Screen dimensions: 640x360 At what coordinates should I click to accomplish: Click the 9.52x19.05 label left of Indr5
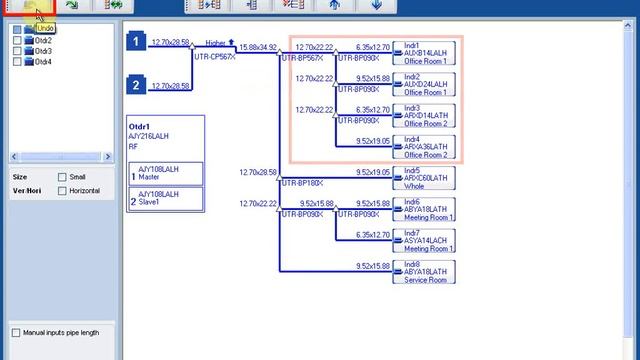click(x=373, y=172)
